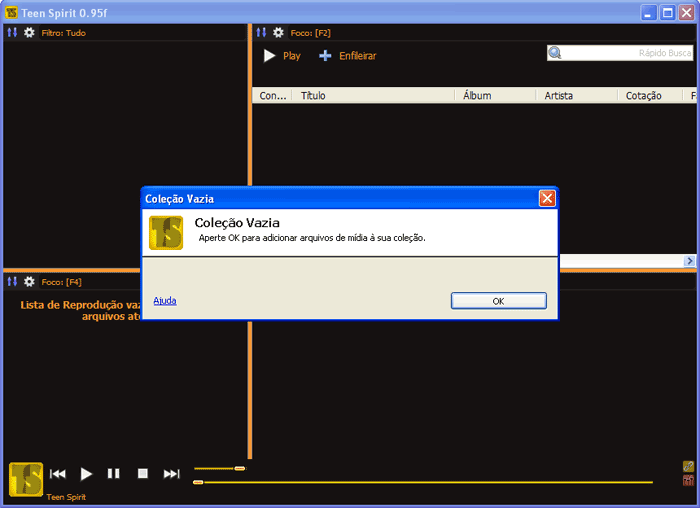700x508 pixels.
Task: Click the gear icon next to Foco: [F4]
Action: 29,282
